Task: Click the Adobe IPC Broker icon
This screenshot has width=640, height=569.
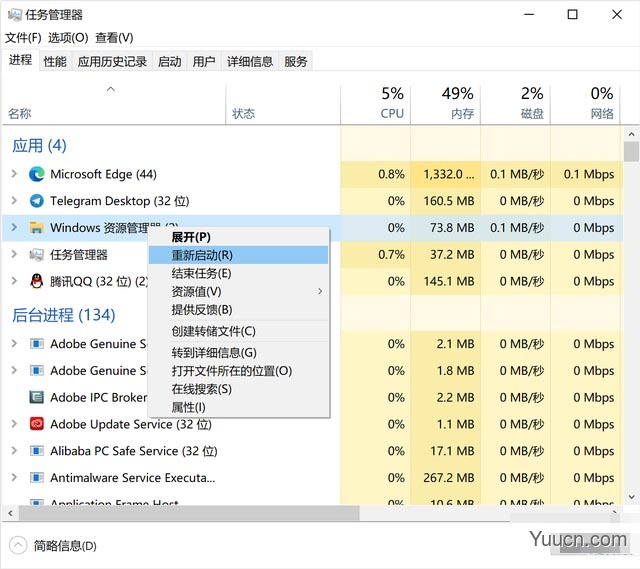Action: 36,397
